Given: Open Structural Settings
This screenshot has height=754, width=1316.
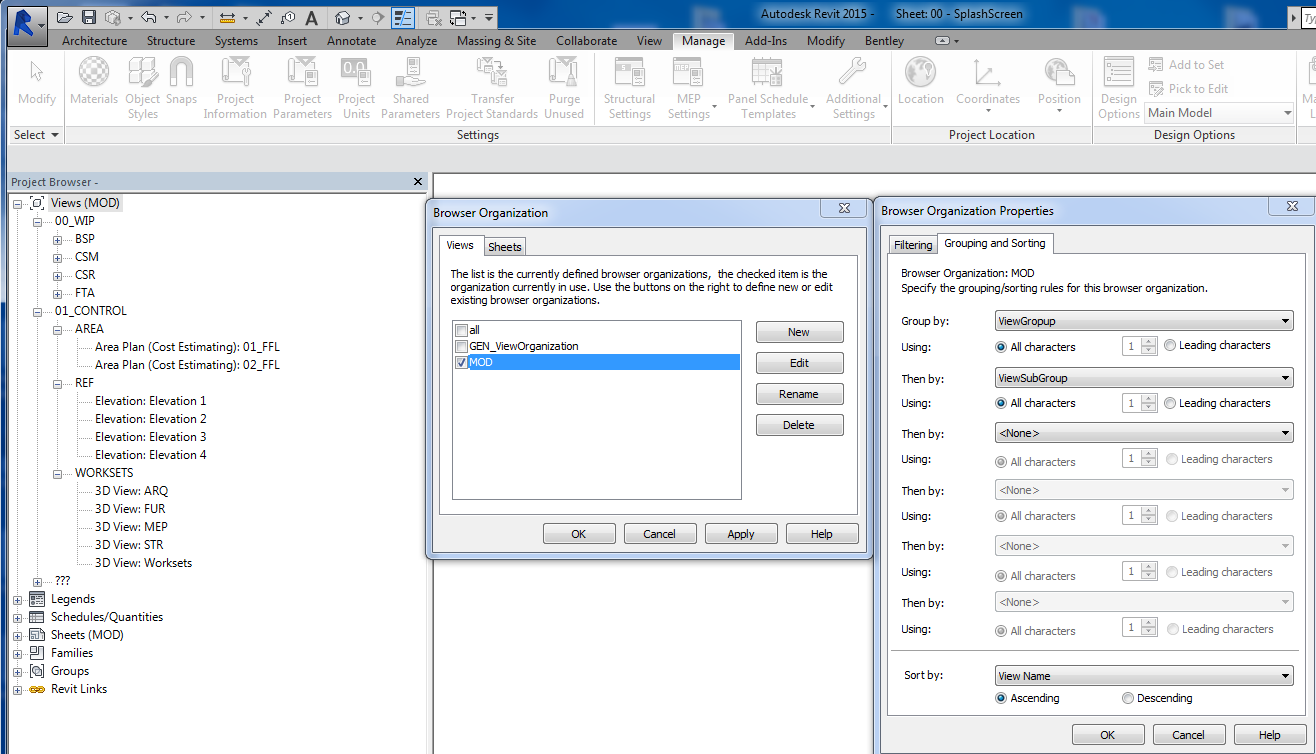Looking at the screenshot, I should (629, 88).
